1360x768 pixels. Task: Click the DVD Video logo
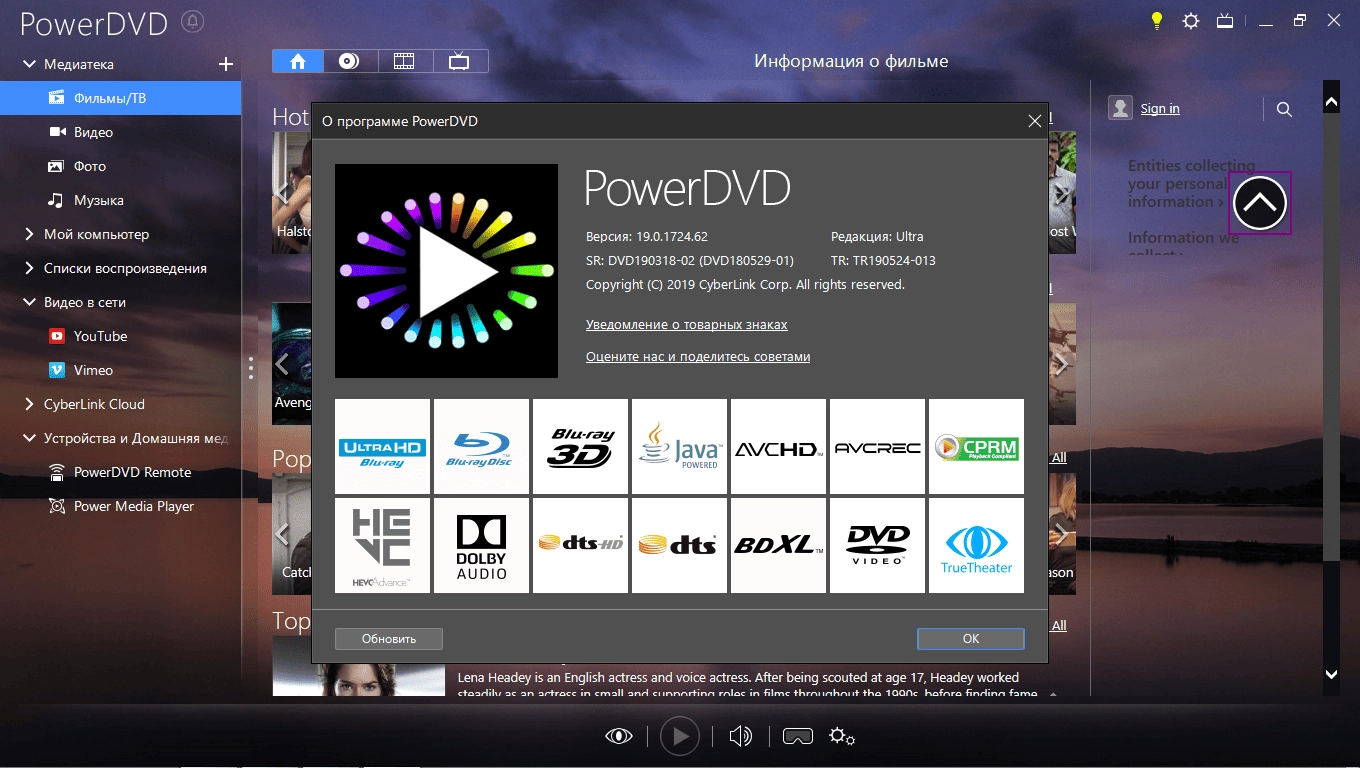(x=877, y=545)
